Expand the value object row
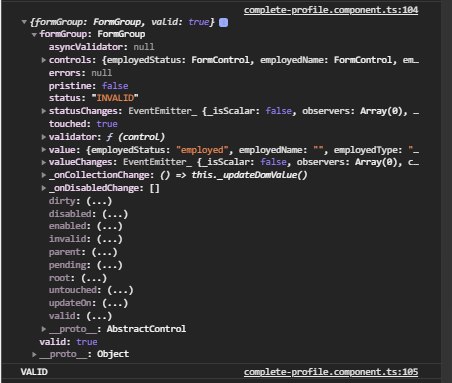The width and height of the screenshot is (452, 383). pos(44,150)
